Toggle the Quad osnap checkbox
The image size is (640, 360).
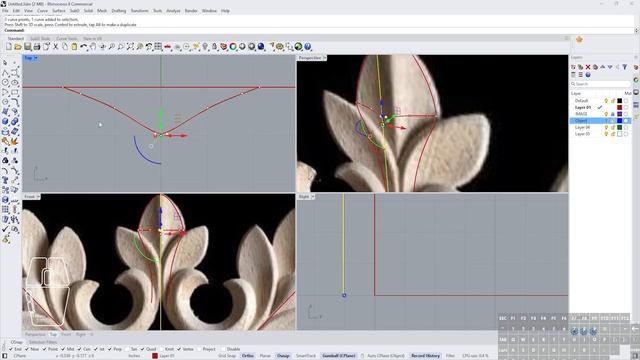tap(142, 349)
